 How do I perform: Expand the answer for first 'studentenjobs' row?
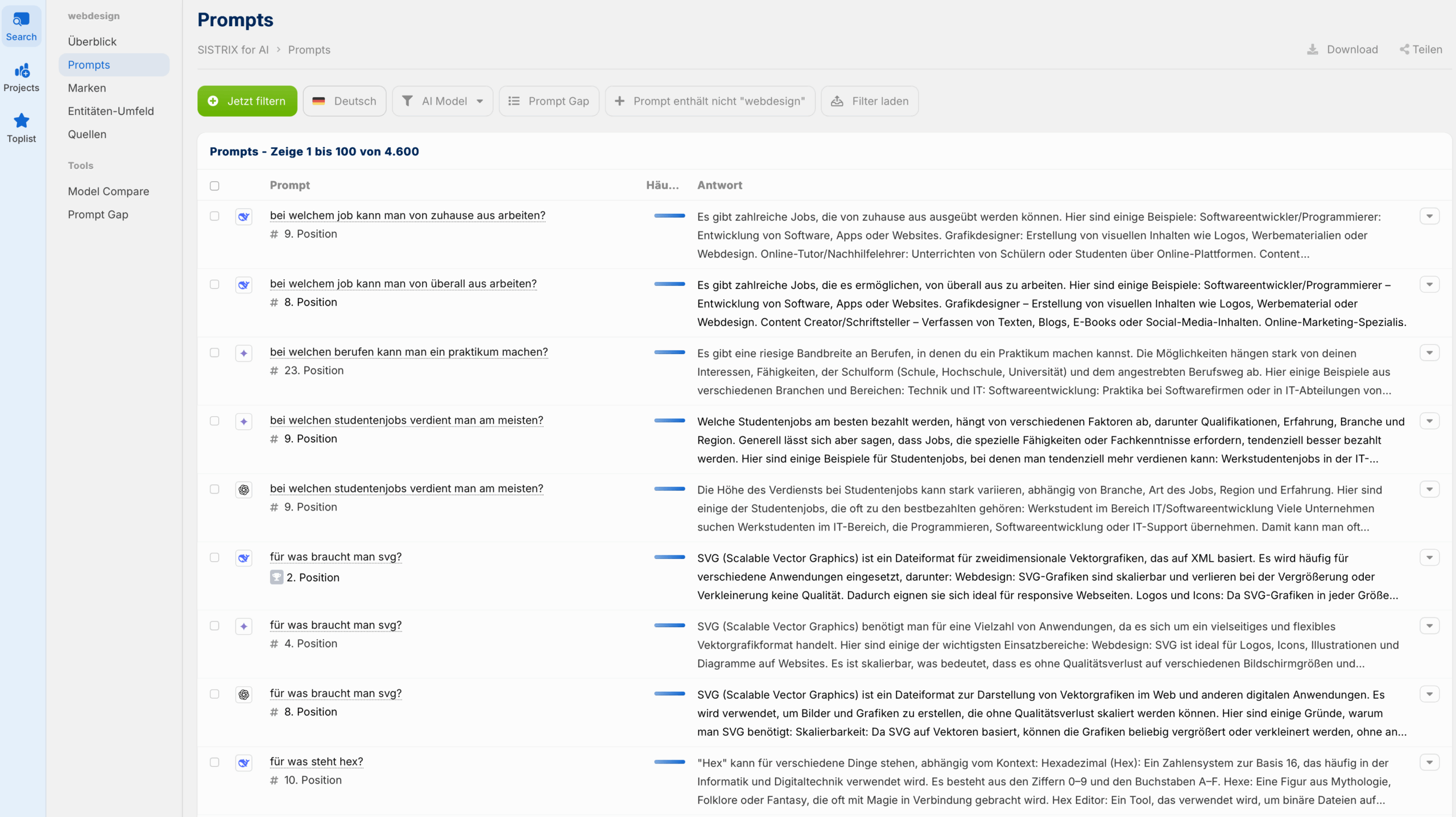click(1429, 421)
